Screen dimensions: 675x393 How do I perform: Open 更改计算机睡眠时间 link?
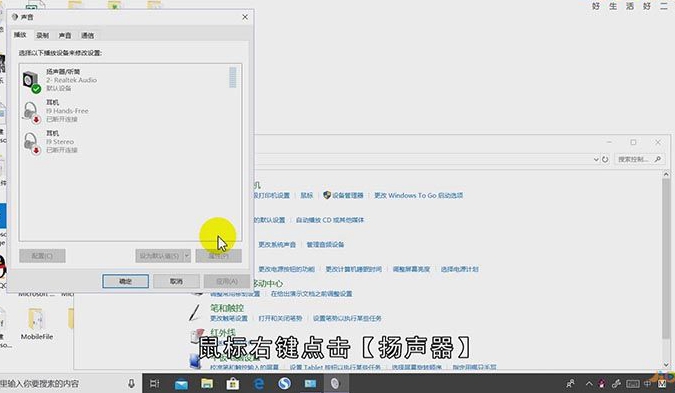353,269
